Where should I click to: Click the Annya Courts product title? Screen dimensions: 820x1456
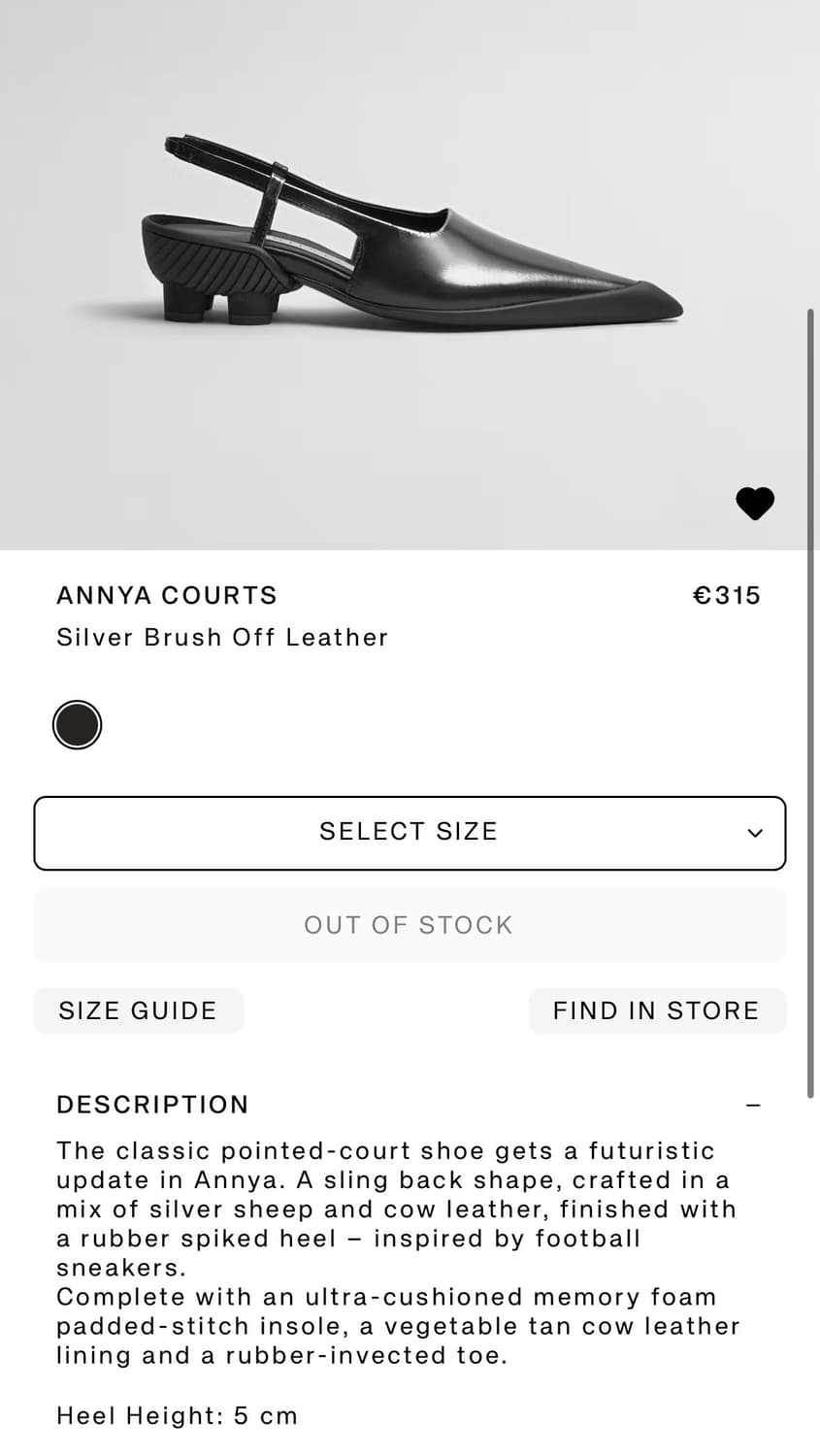[x=167, y=595]
